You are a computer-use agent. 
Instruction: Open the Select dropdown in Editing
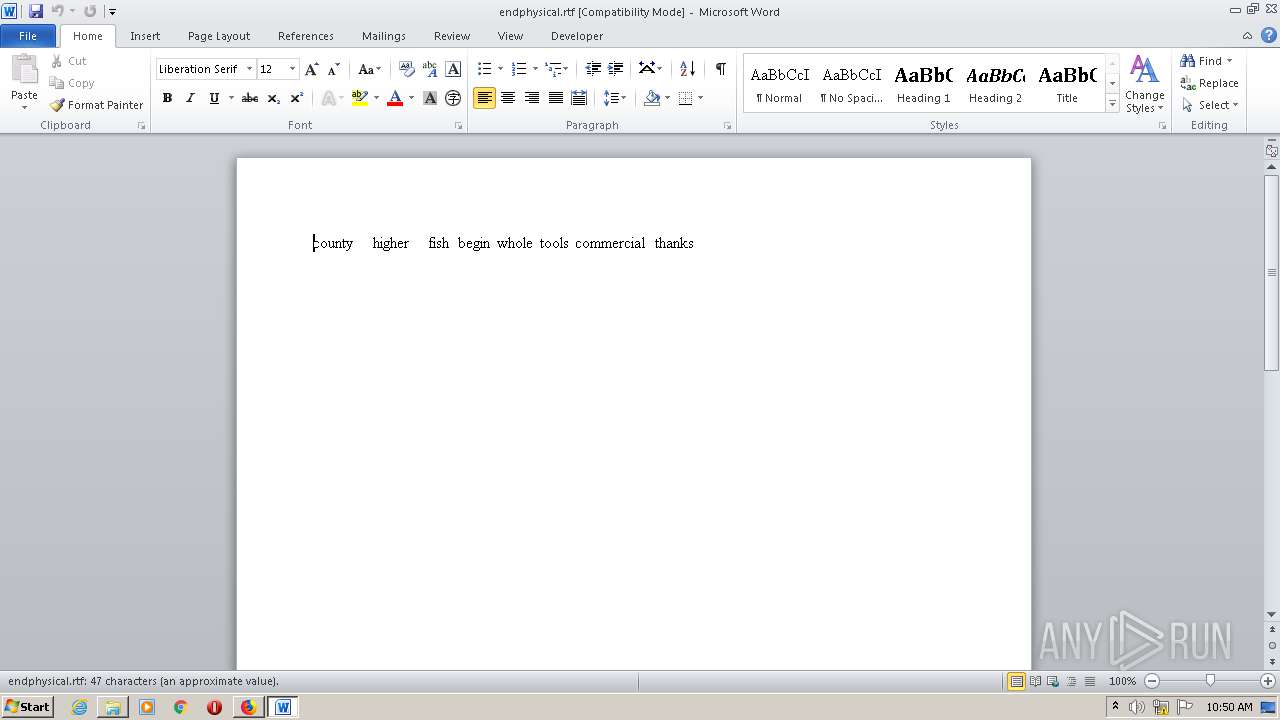(x=1210, y=105)
